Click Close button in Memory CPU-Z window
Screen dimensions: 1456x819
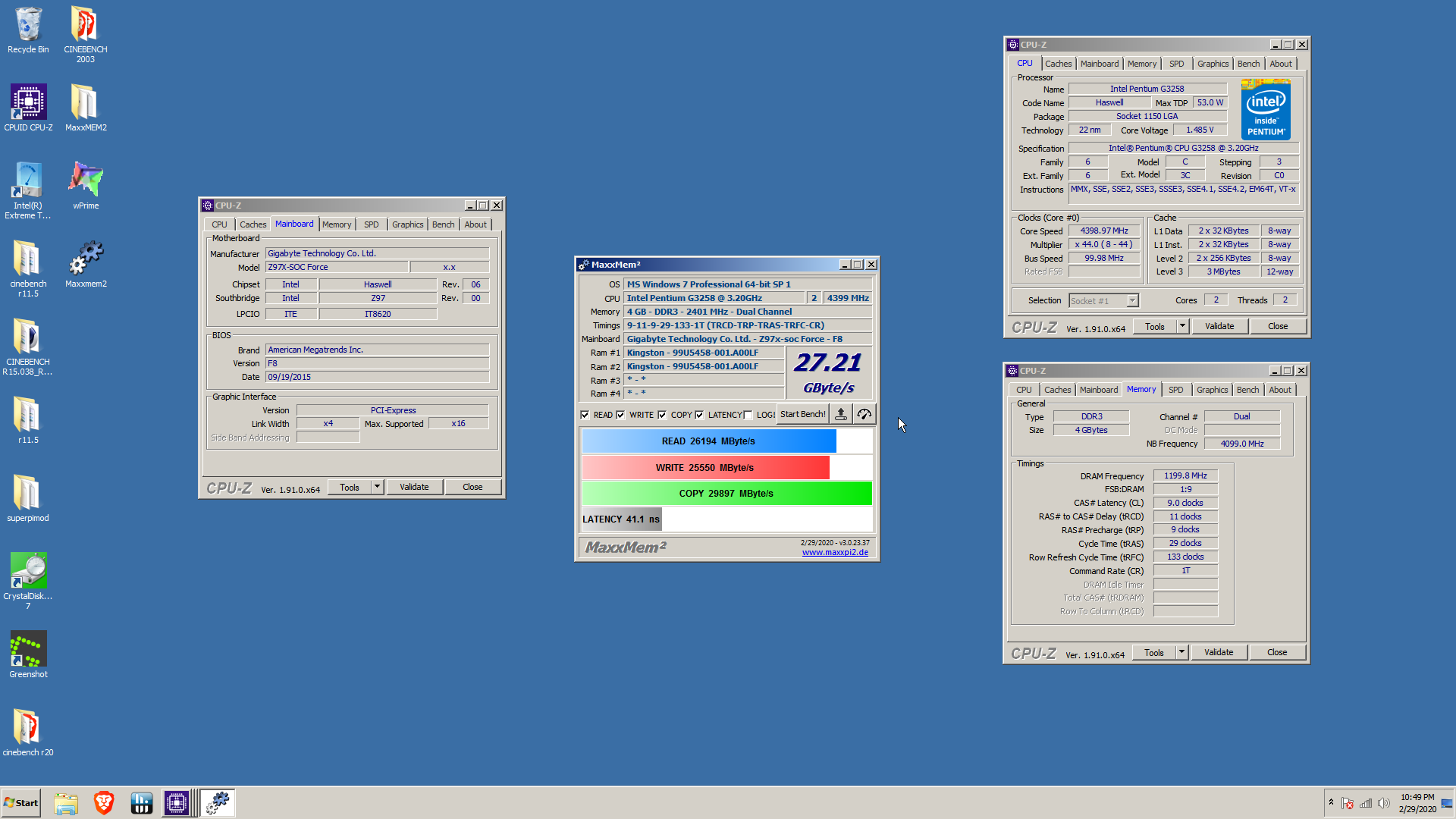tap(1277, 652)
